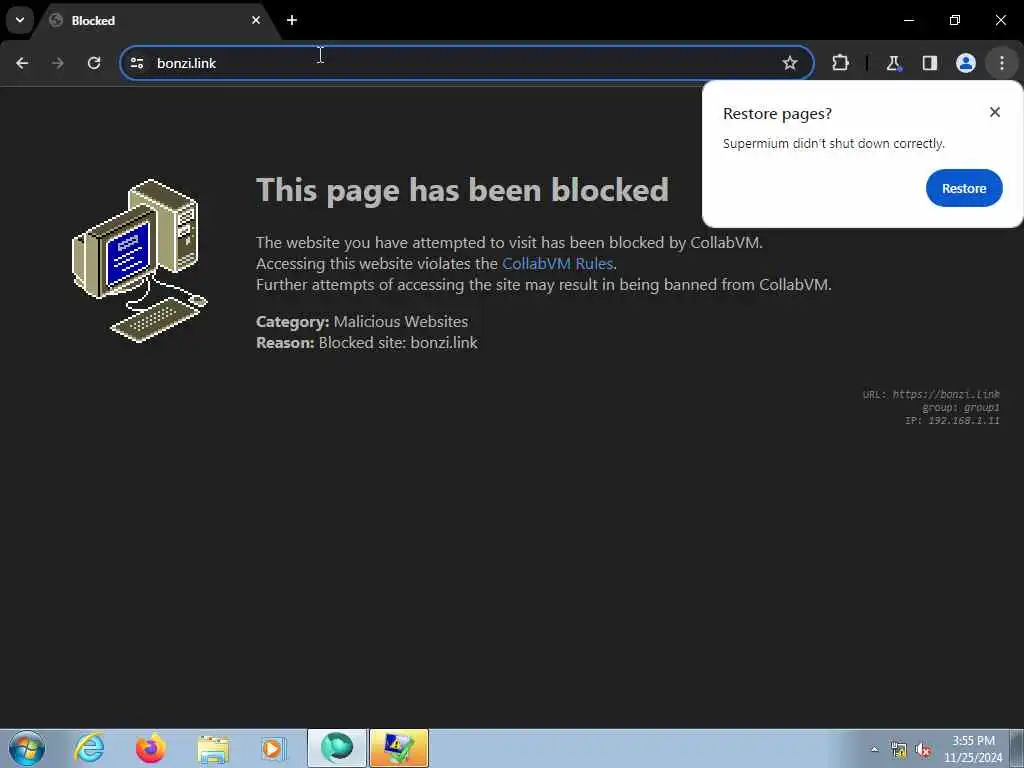Open the browser three-dot menu
Screen dimensions: 1024x768
[x=1002, y=63]
